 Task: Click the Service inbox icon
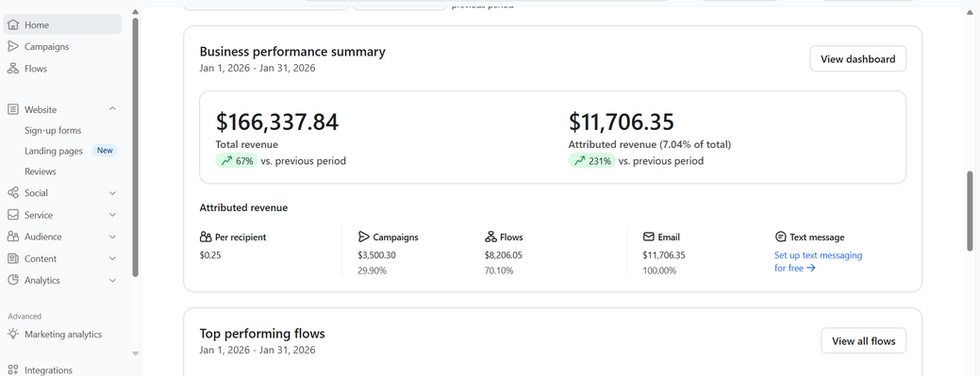tap(13, 215)
